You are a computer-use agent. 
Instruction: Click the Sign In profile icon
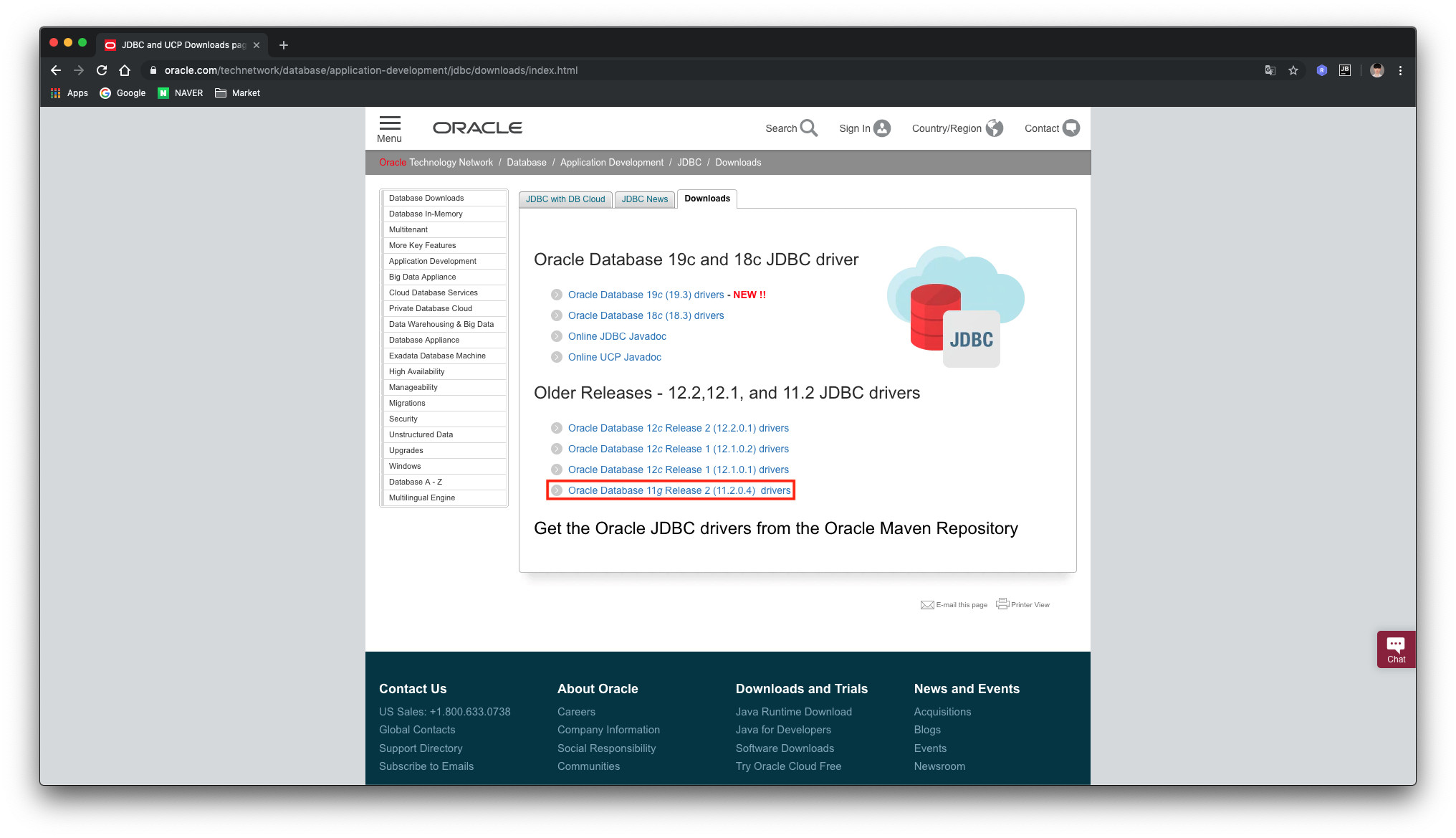point(882,128)
